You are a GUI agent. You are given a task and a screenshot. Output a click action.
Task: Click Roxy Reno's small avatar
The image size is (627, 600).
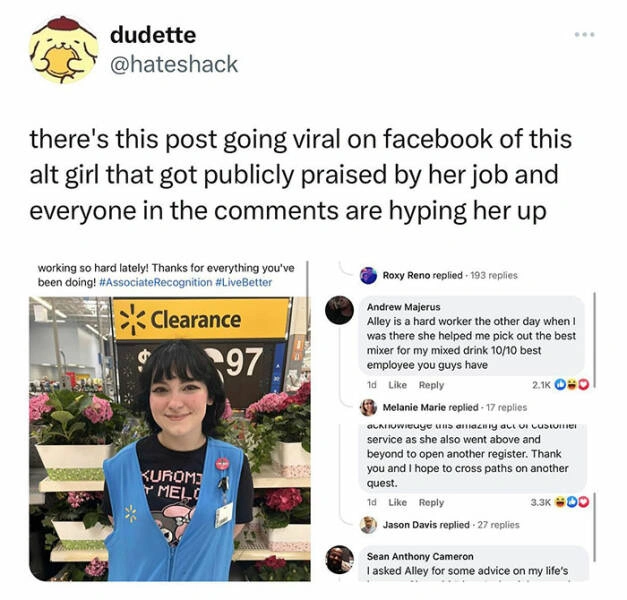pyautogui.click(x=368, y=275)
